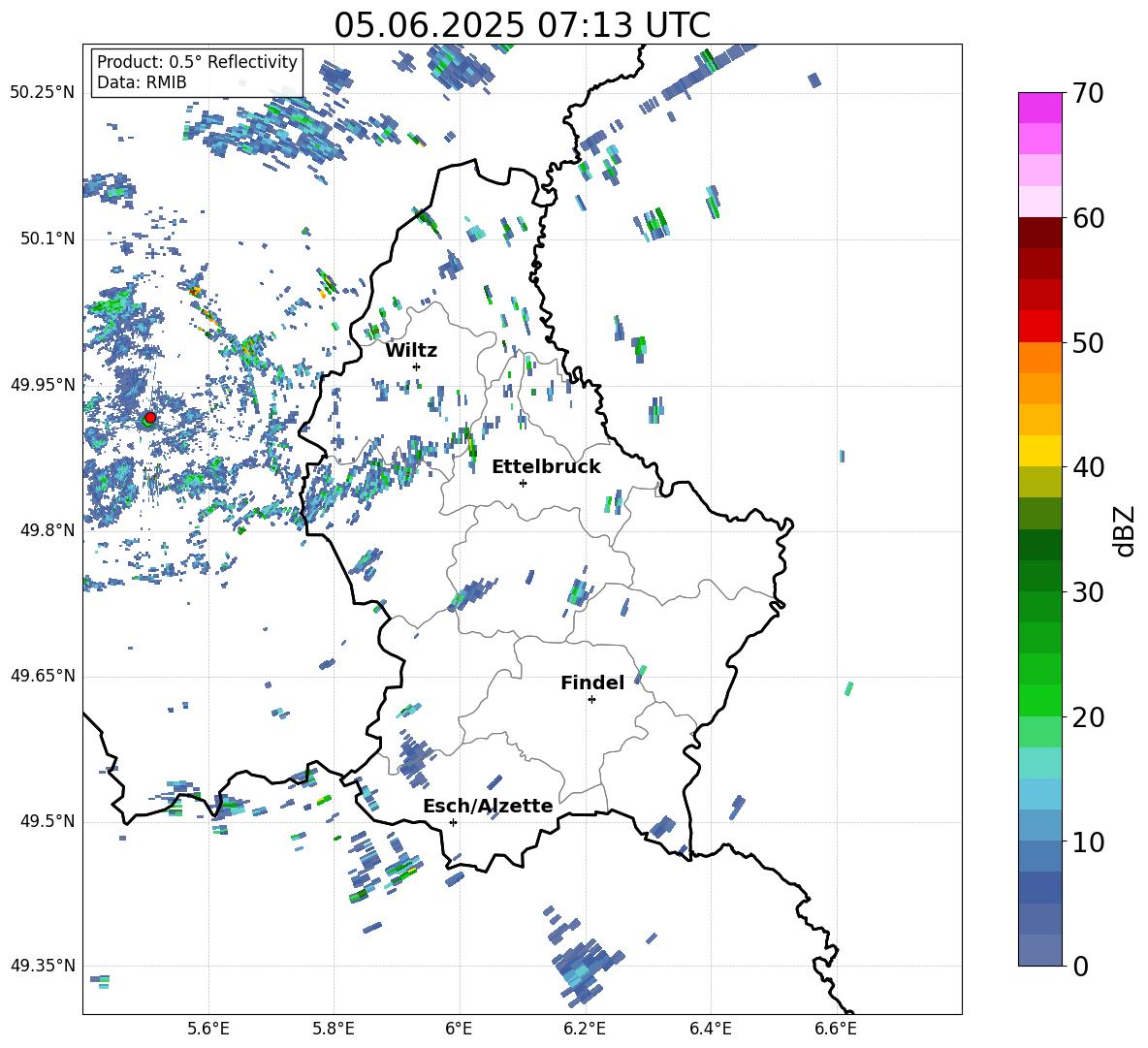Click the red radar location marker

tap(150, 418)
